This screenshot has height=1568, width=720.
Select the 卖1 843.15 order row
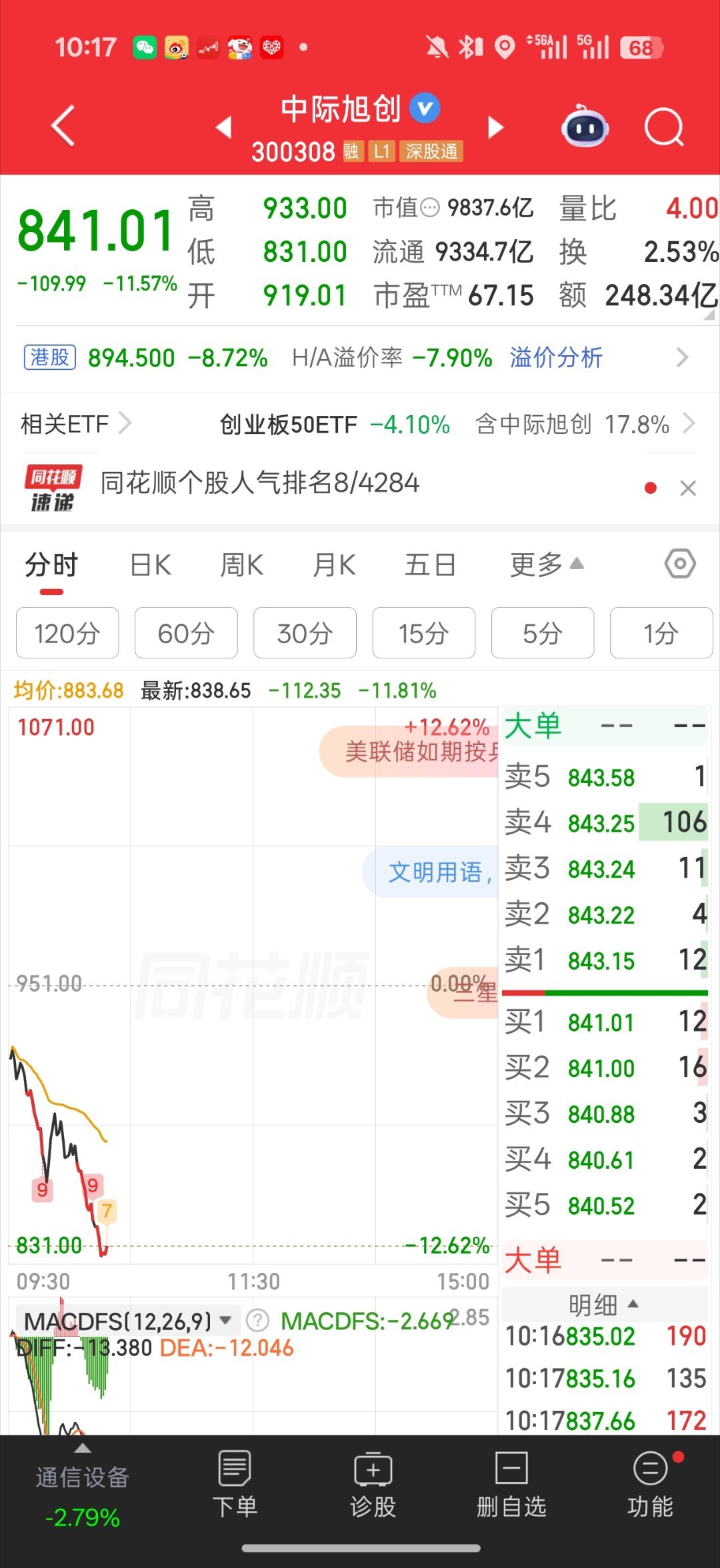[x=605, y=960]
